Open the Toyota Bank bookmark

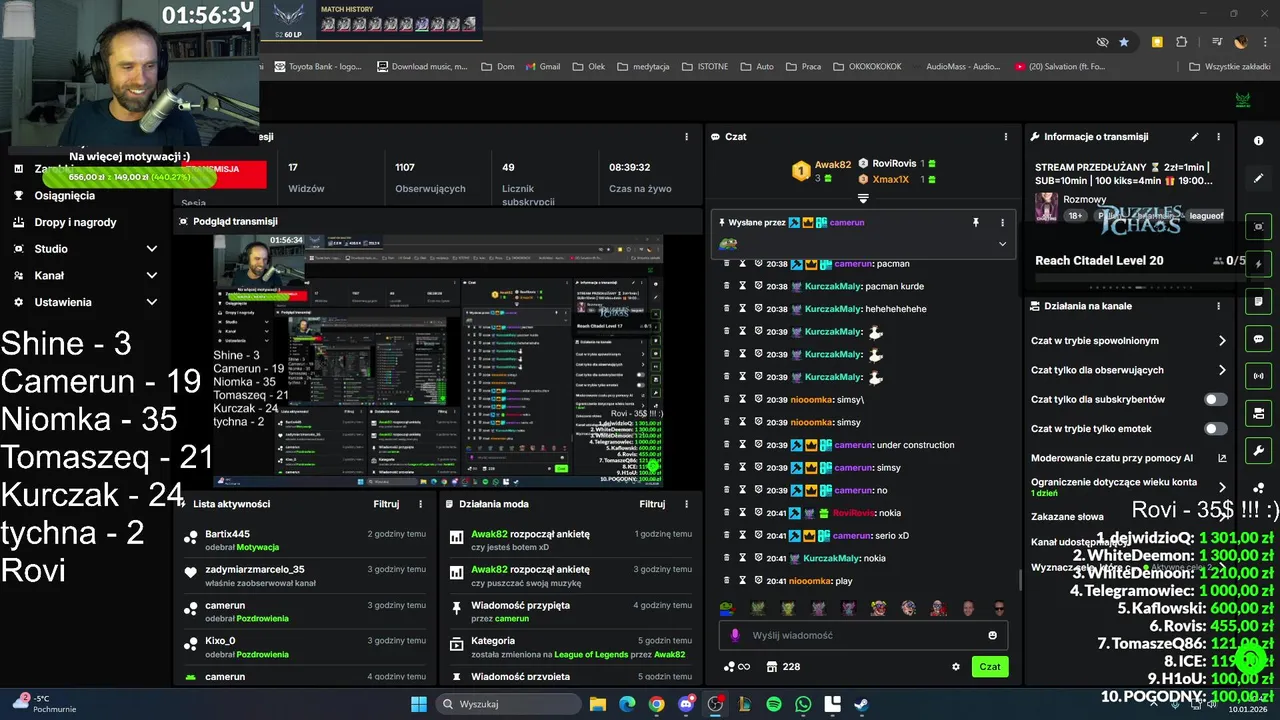point(318,67)
